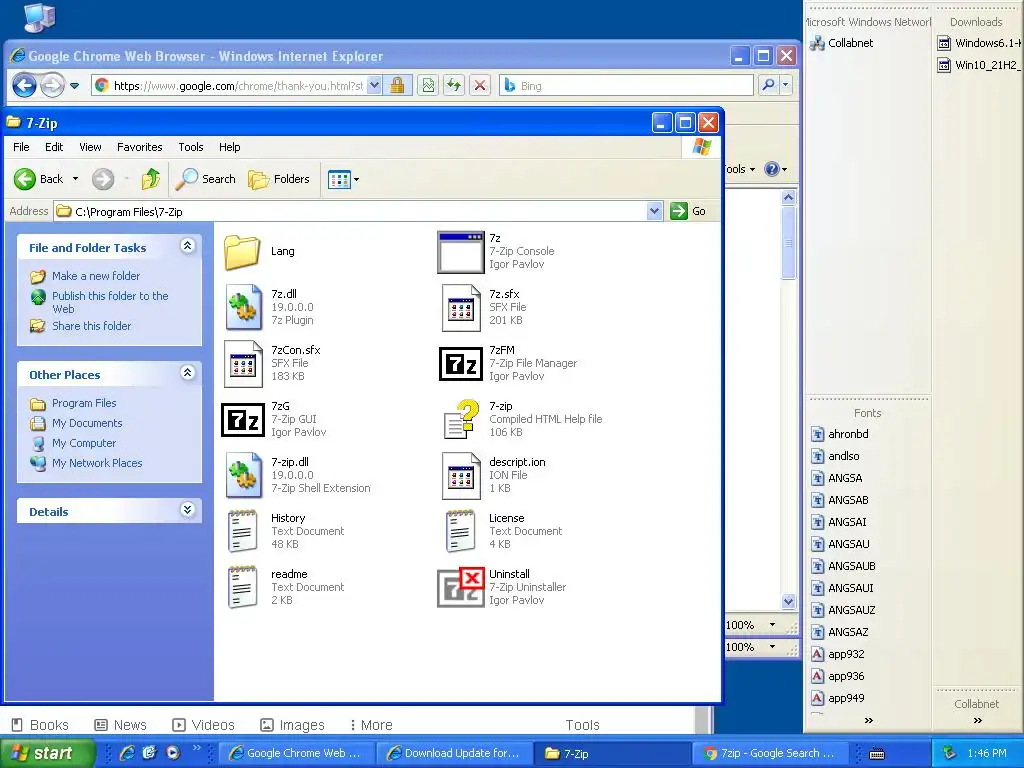Select the 7-zip compiled HTML help icon

coord(461,419)
